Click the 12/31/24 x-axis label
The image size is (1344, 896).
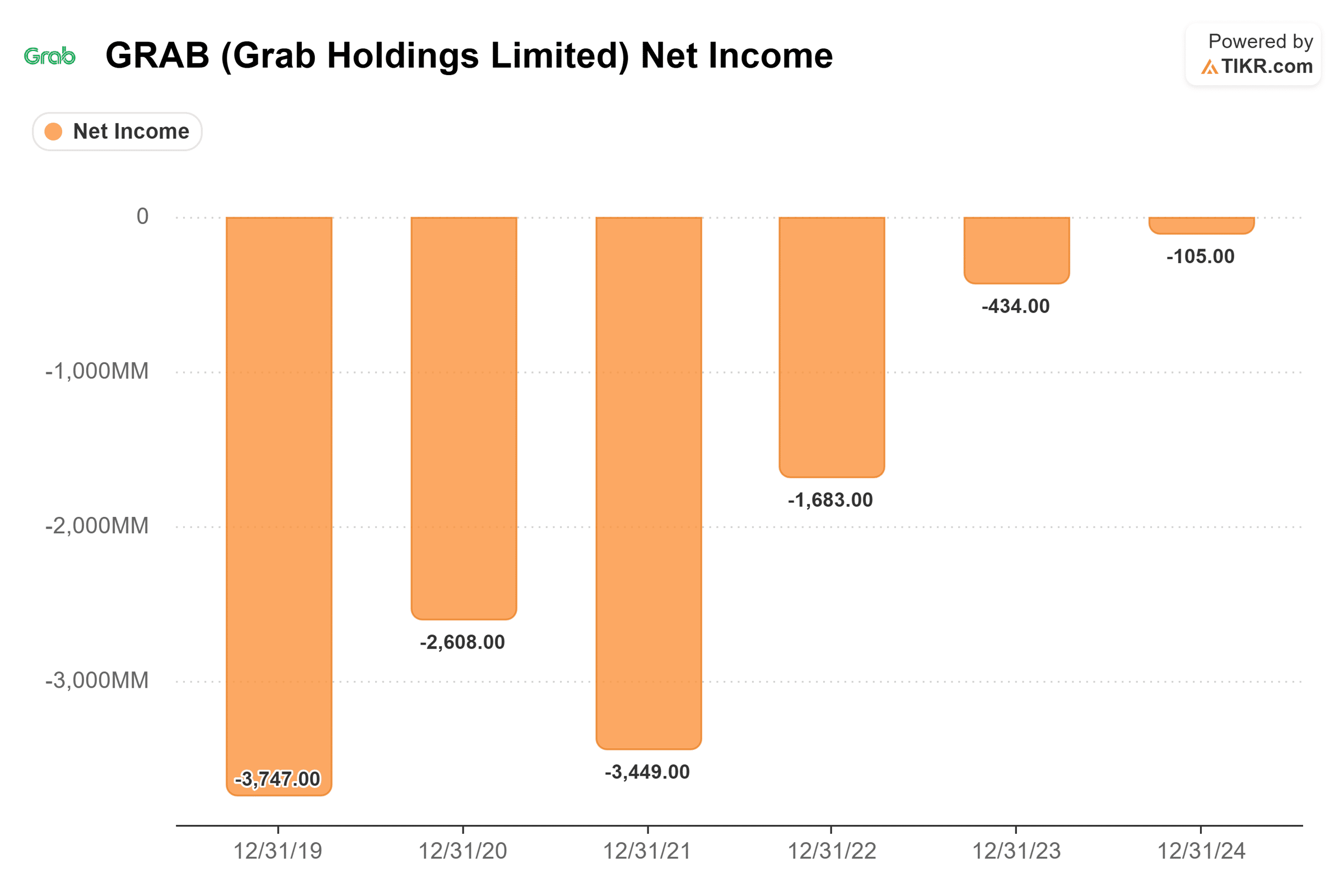[x=1201, y=851]
